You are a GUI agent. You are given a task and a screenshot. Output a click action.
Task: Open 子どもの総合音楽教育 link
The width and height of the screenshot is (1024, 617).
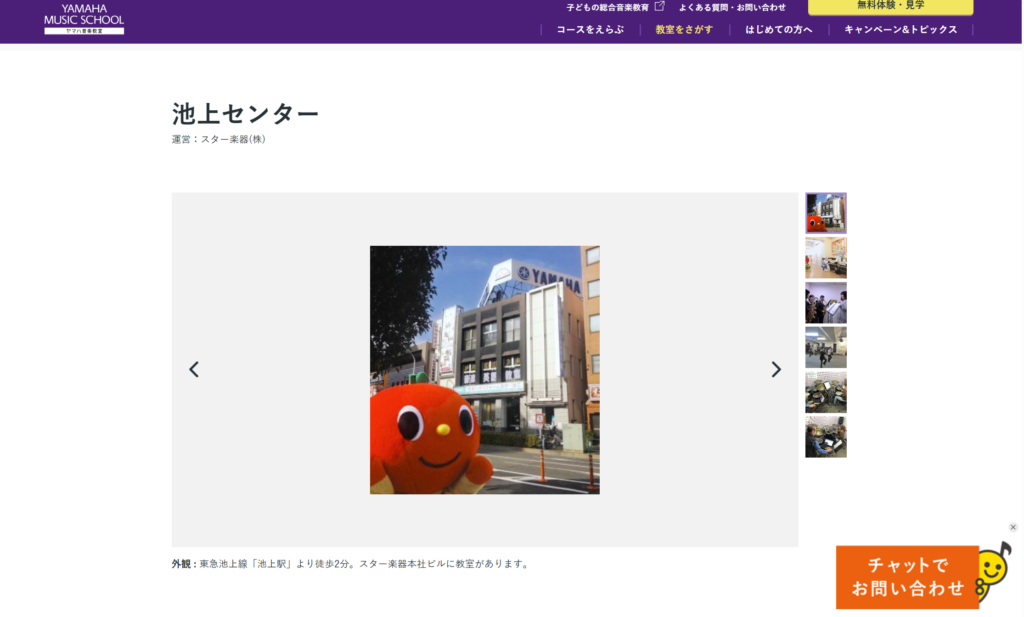click(607, 7)
